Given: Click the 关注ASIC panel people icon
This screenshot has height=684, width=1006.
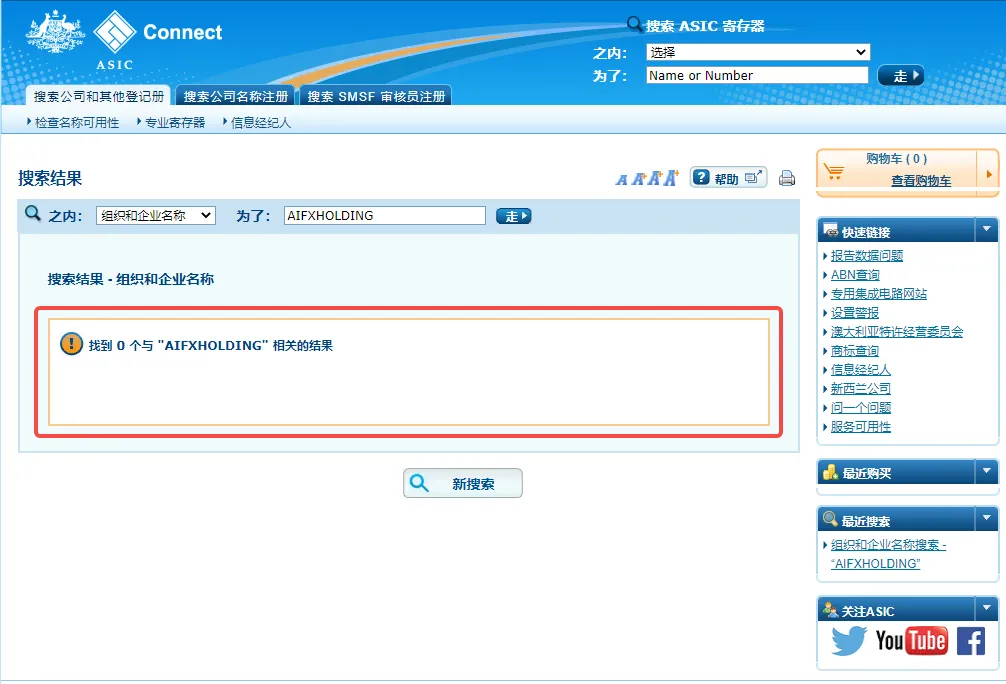Looking at the screenshot, I should 830,610.
